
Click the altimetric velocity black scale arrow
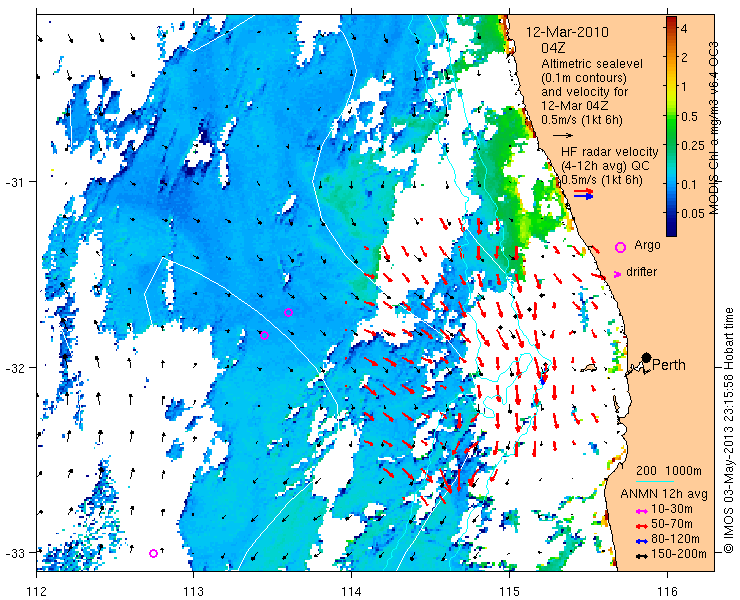click(563, 135)
